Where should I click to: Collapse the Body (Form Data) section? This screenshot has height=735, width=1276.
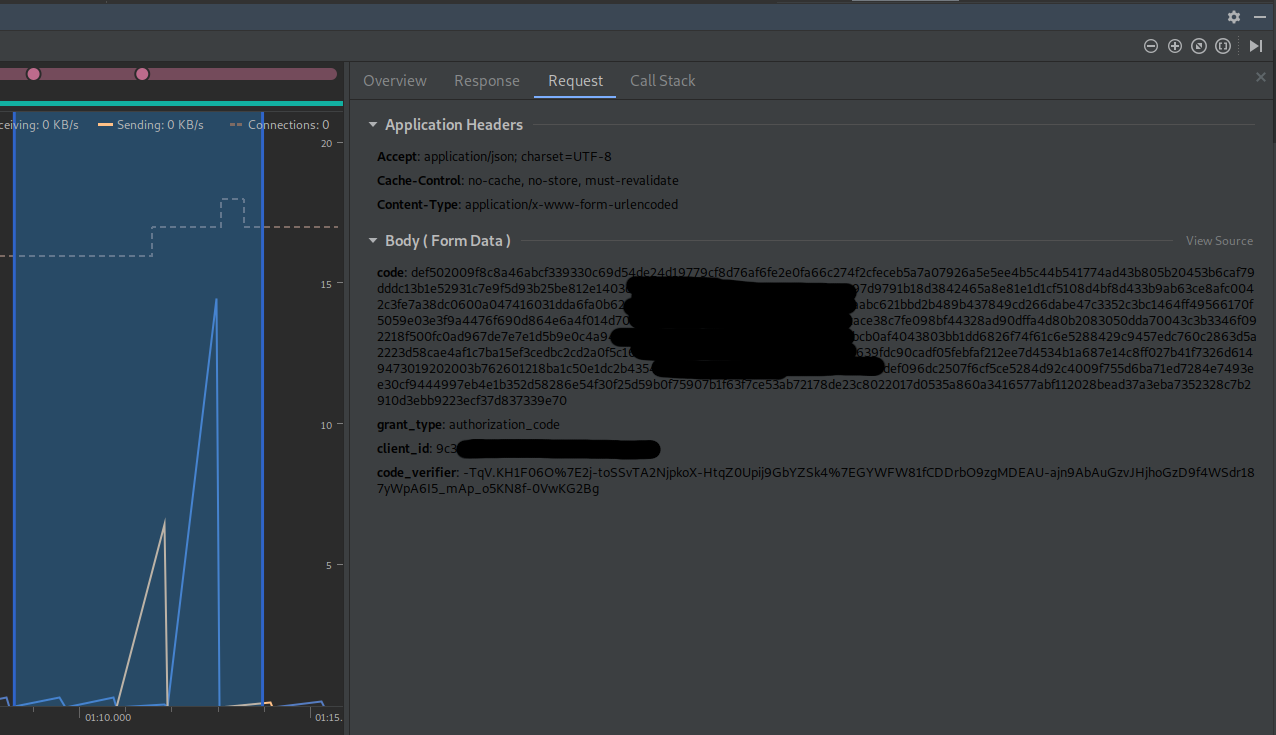pyautogui.click(x=373, y=241)
